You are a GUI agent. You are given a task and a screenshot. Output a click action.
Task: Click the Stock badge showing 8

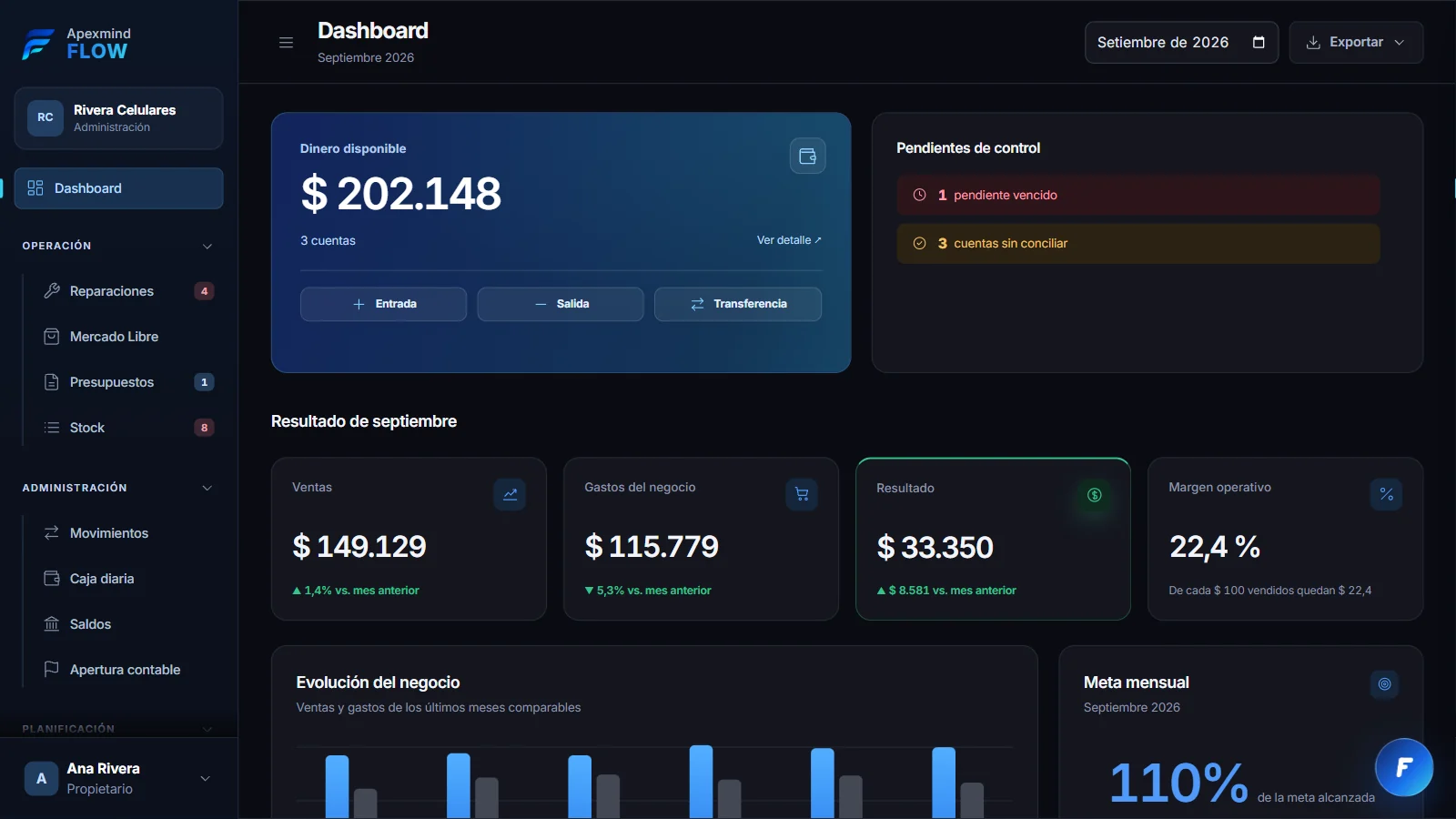click(204, 428)
